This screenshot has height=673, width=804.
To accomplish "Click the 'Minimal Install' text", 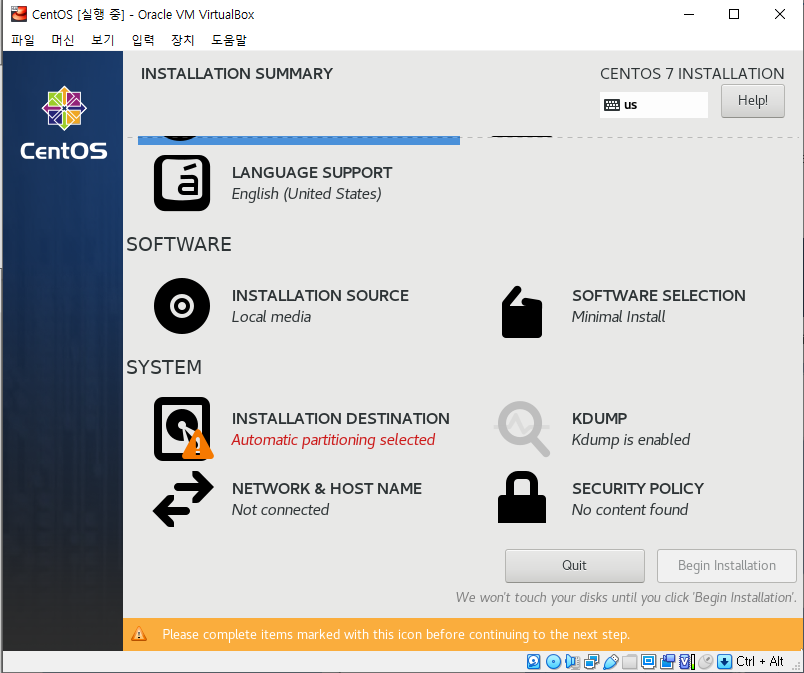I will 618,317.
